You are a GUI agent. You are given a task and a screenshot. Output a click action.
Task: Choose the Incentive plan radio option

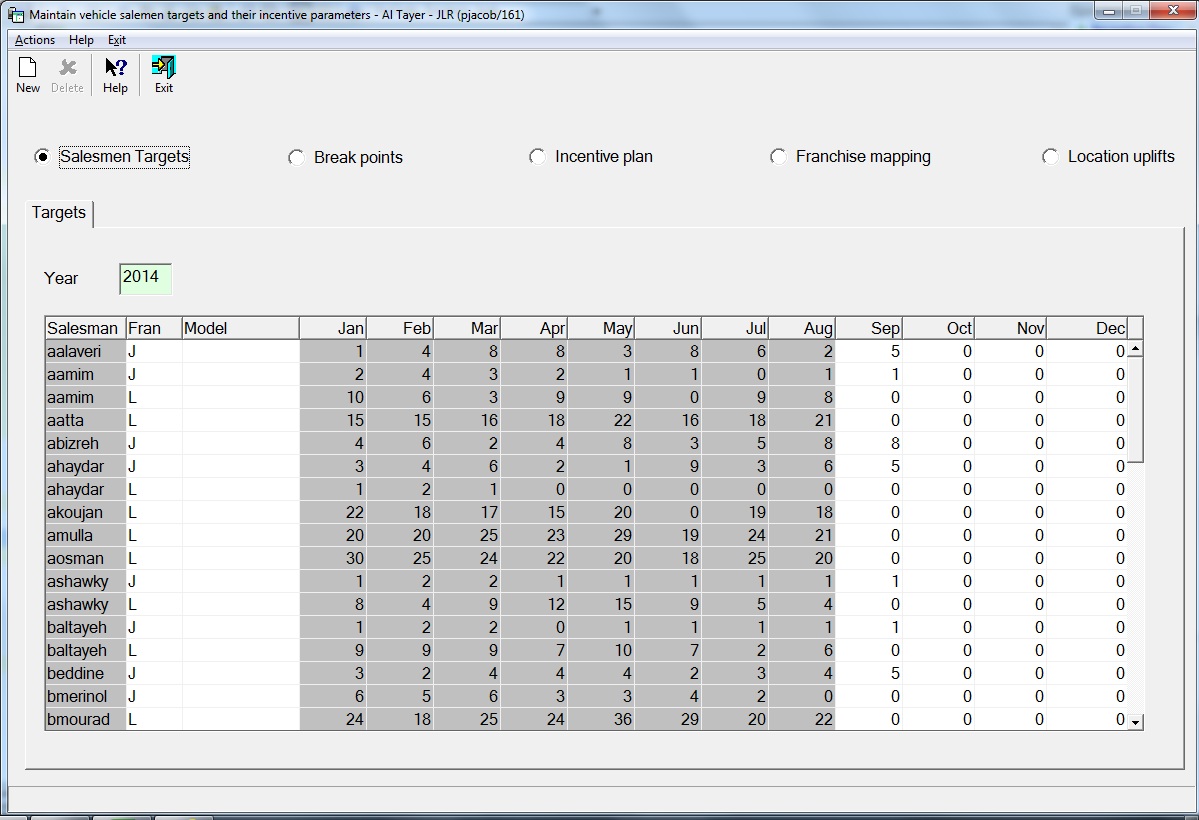pos(538,157)
